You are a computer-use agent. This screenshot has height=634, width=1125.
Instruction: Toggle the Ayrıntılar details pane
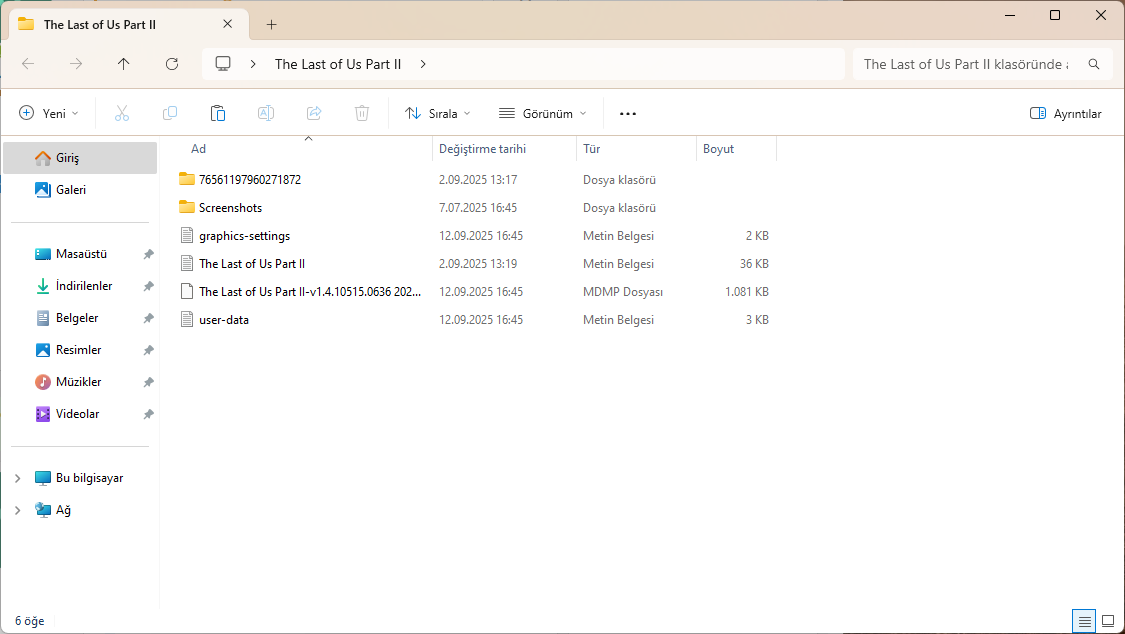point(1065,113)
